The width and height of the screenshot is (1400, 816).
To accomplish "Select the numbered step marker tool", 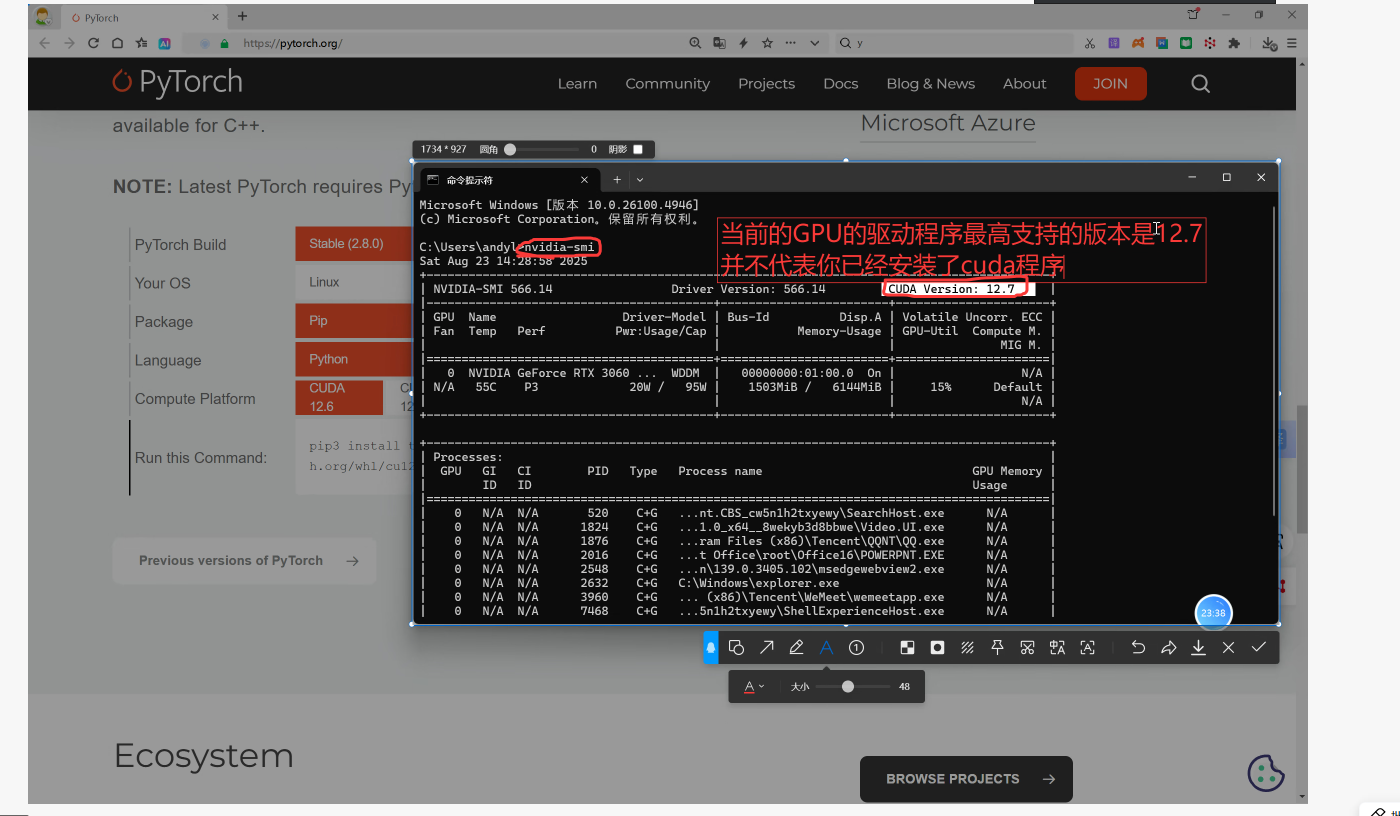I will click(856, 647).
